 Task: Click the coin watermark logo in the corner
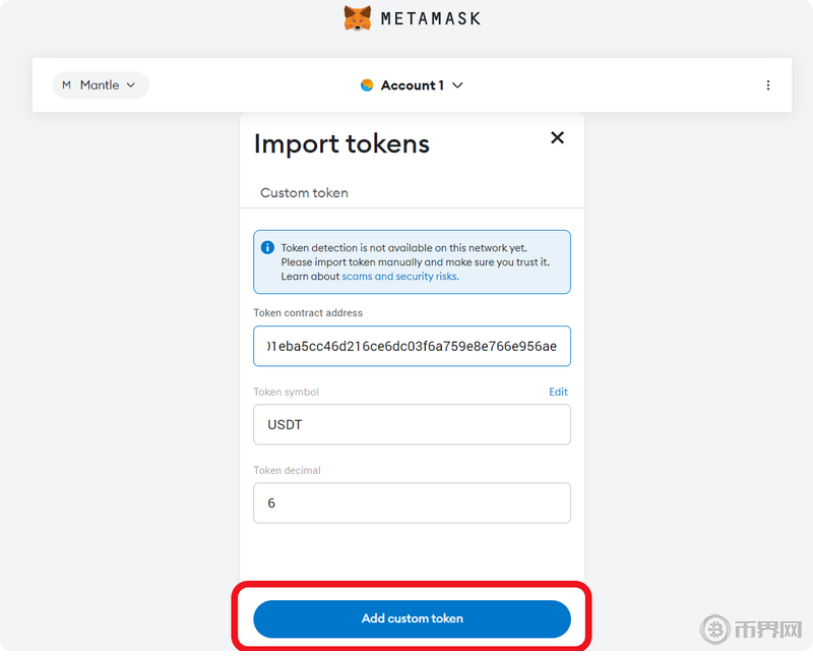pos(715,629)
